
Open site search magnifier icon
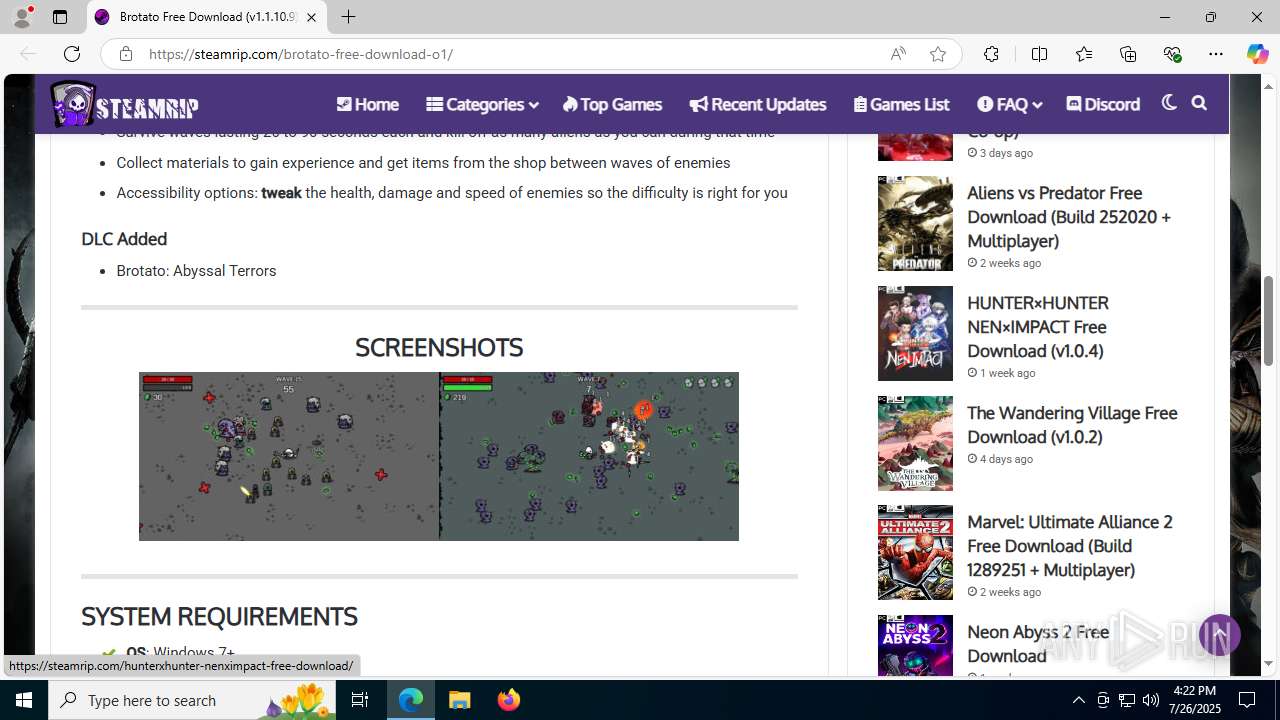[x=1199, y=103]
